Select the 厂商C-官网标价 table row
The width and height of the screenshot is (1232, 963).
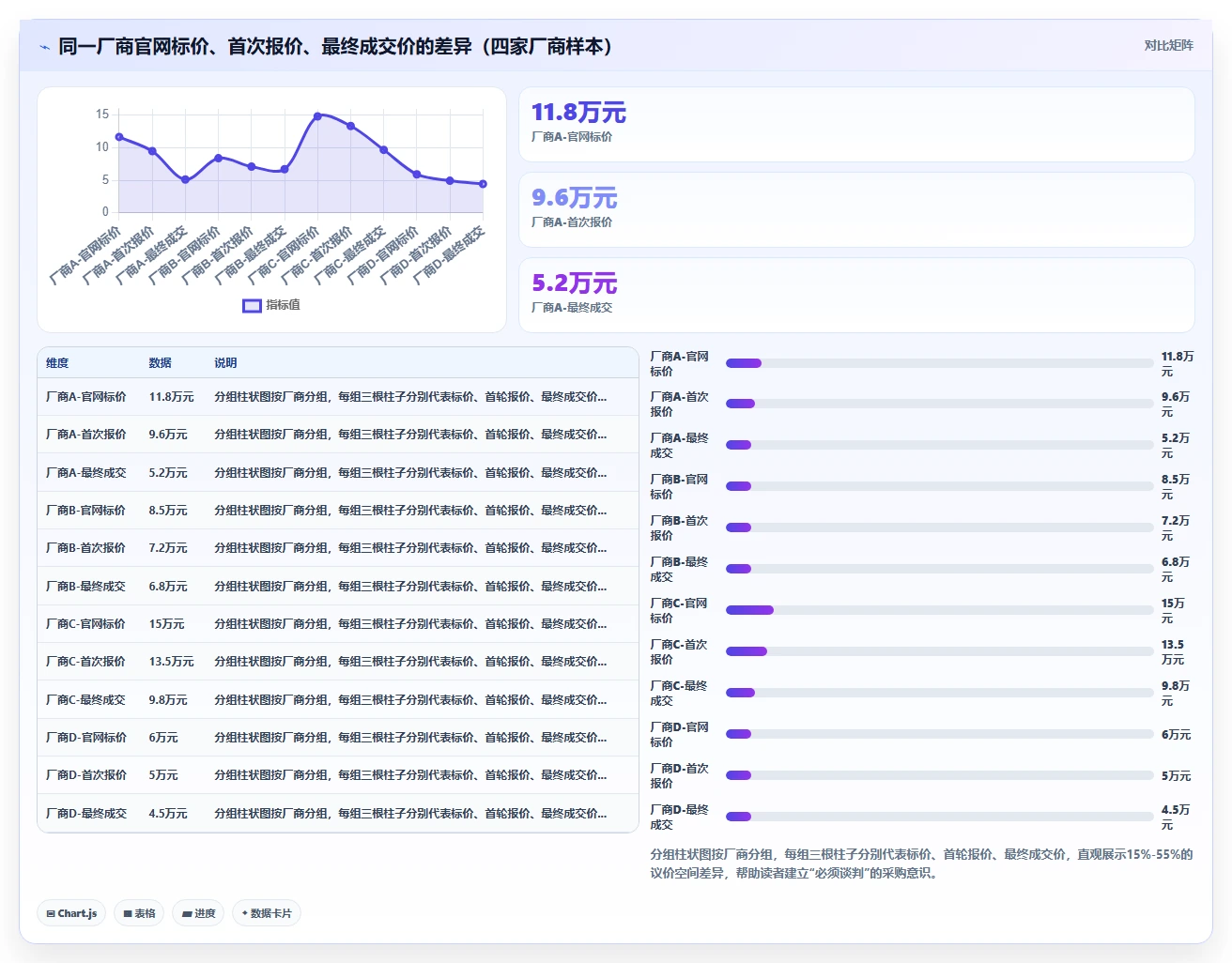tap(338, 624)
